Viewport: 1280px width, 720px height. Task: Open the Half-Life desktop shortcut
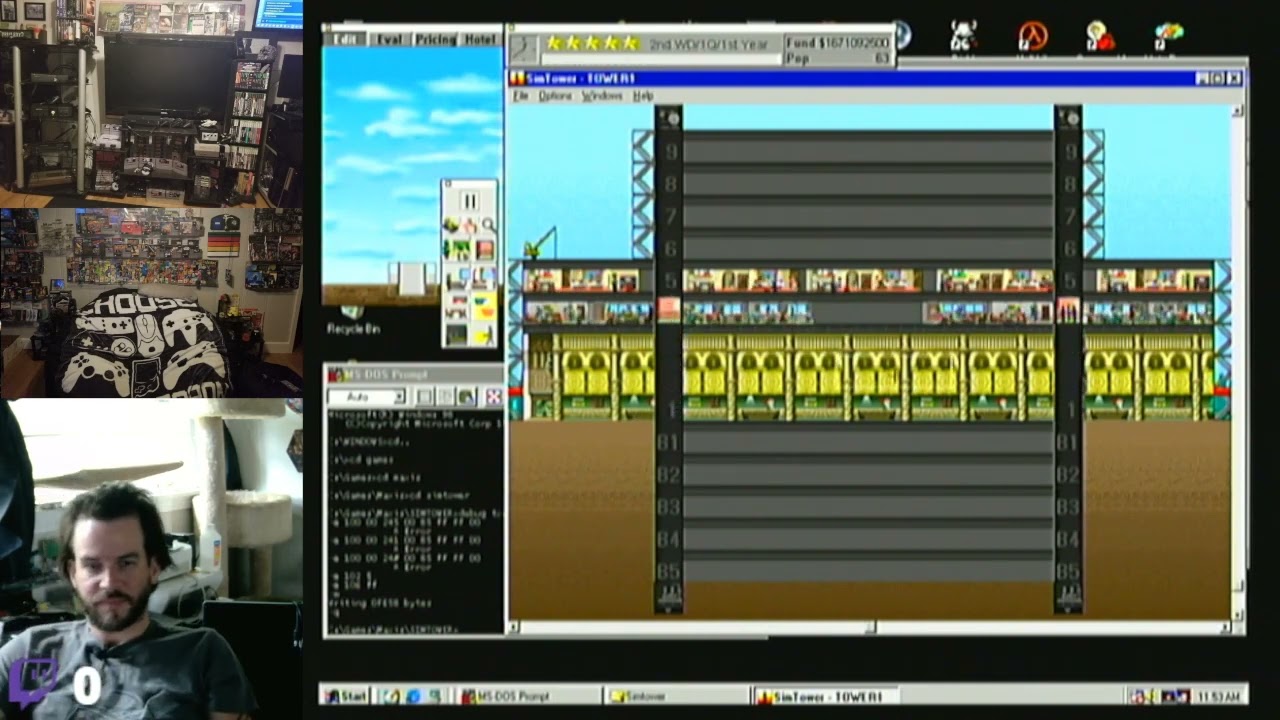(1032, 37)
